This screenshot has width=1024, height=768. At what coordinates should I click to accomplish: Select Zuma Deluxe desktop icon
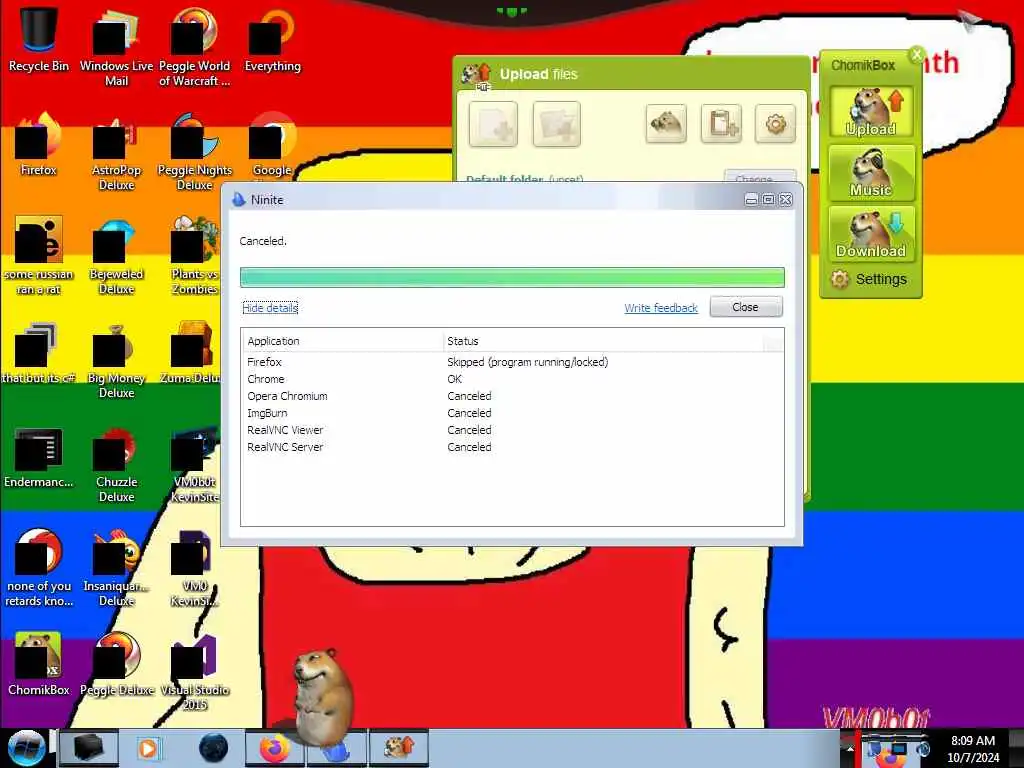tap(191, 353)
